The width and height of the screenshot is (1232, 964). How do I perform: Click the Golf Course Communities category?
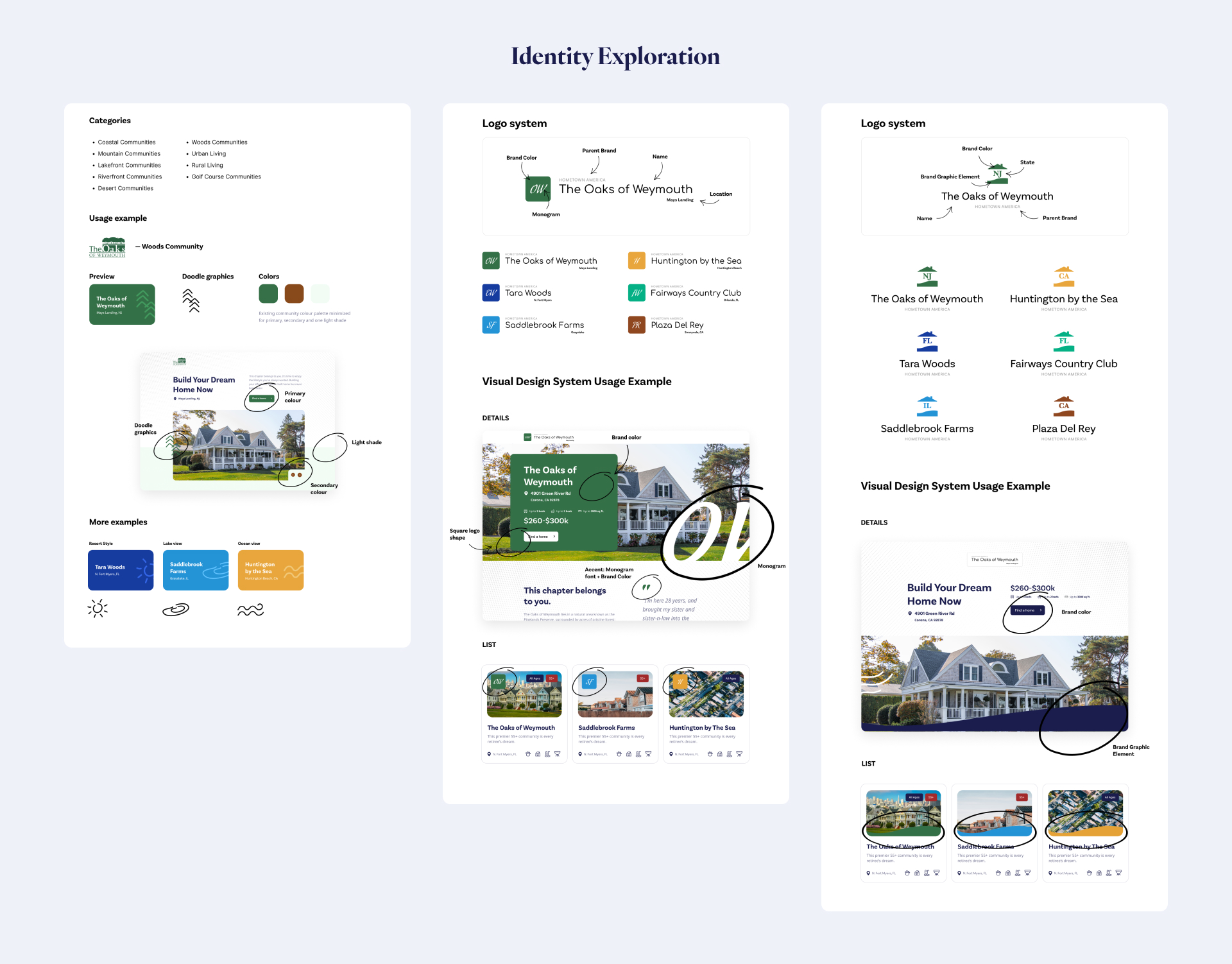pos(226,177)
